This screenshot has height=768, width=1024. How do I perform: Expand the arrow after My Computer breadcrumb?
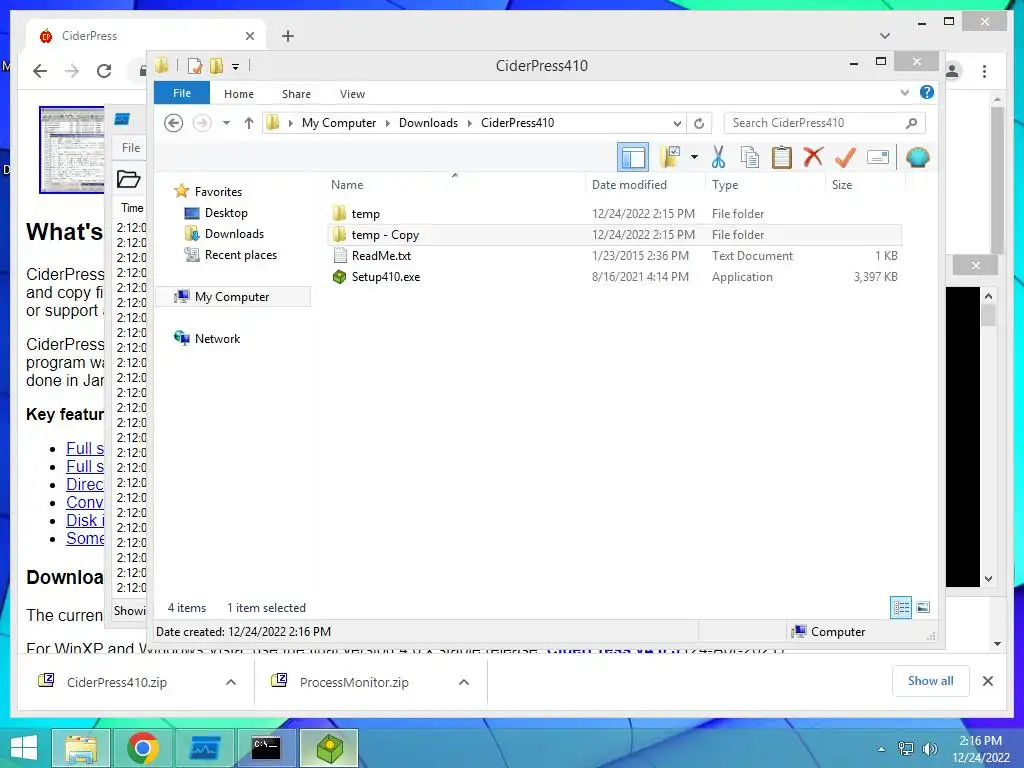(387, 123)
